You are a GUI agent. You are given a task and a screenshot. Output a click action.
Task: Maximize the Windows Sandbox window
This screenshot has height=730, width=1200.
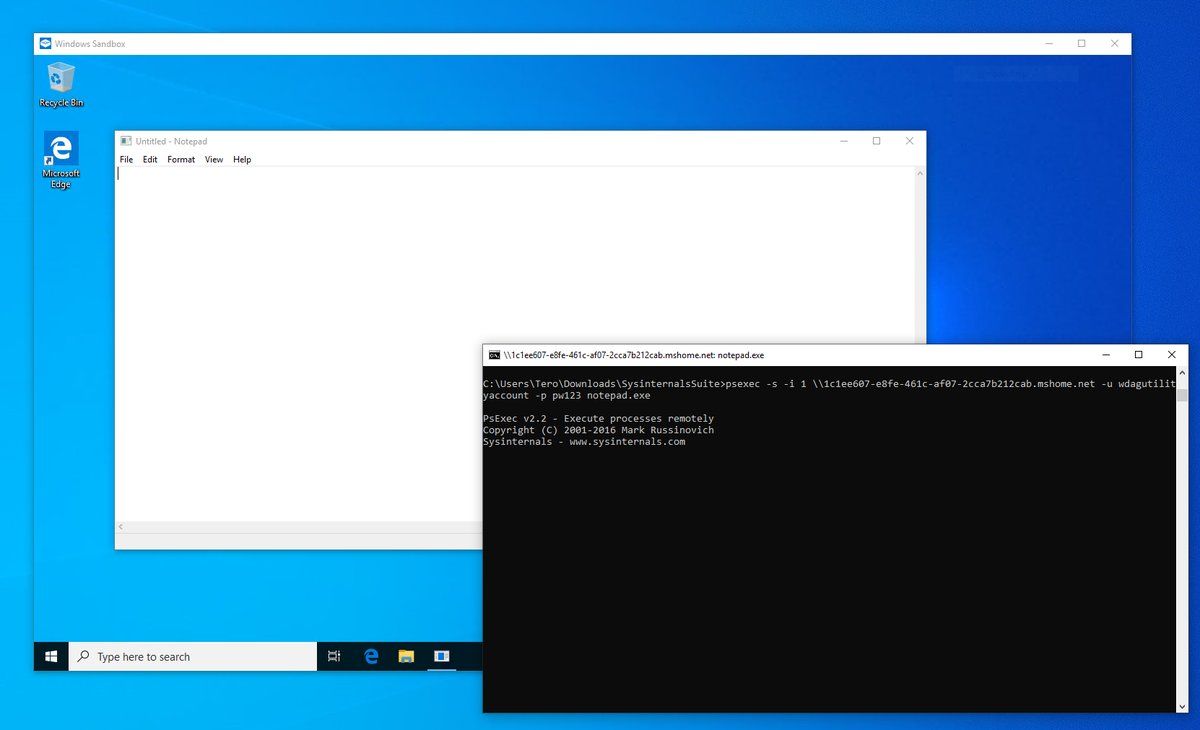pos(1082,44)
